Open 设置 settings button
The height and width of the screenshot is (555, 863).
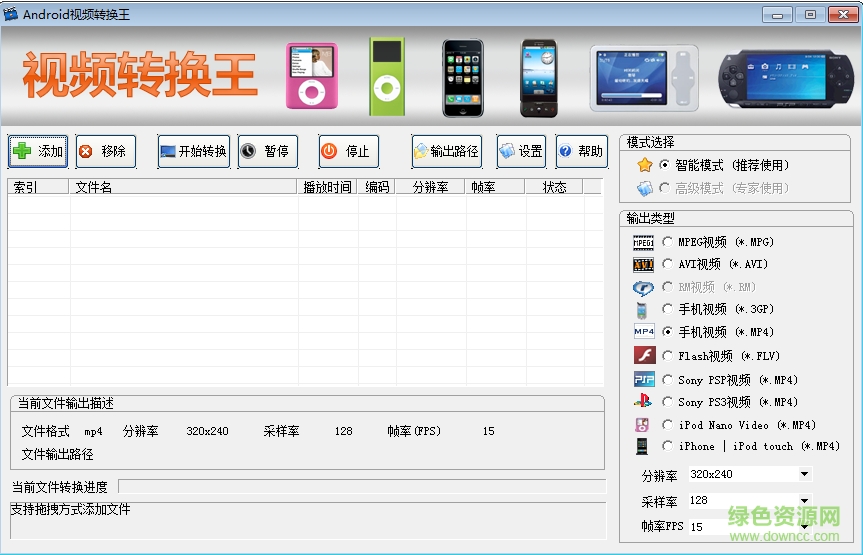pos(521,151)
